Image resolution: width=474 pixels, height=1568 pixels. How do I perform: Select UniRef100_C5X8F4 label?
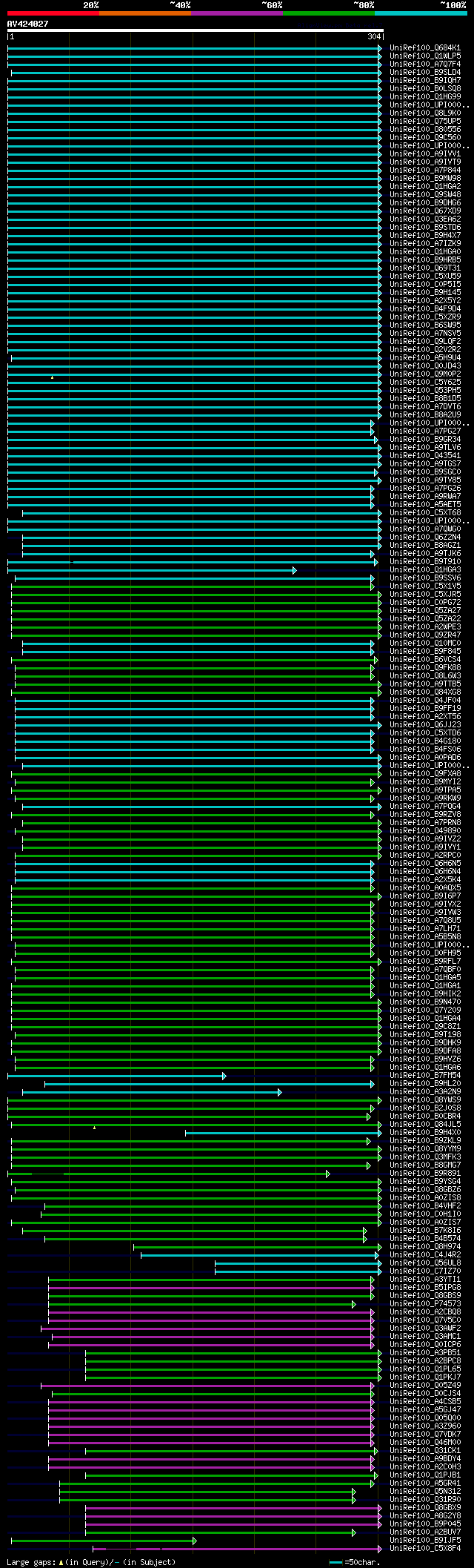(425, 1548)
